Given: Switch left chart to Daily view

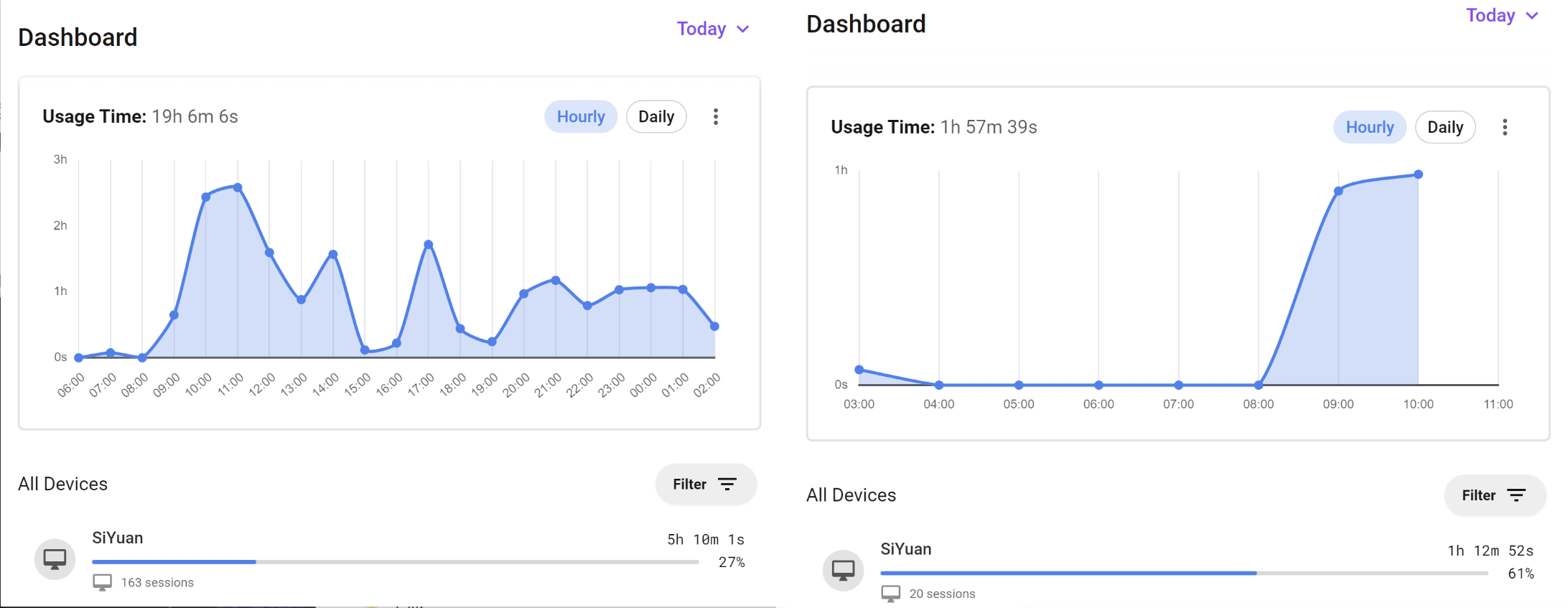Looking at the screenshot, I should pos(656,117).
